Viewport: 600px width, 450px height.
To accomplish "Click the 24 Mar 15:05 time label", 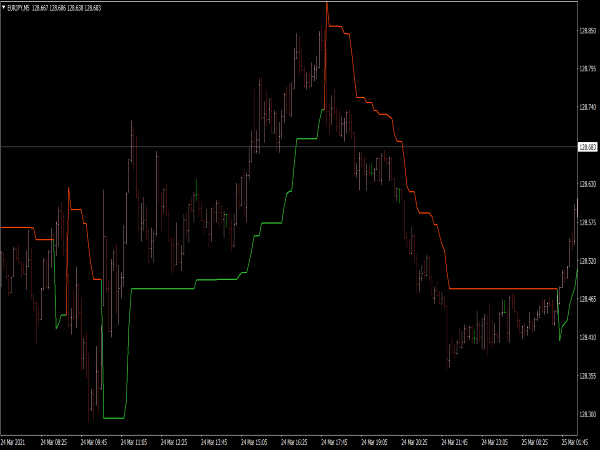I will coord(254,442).
